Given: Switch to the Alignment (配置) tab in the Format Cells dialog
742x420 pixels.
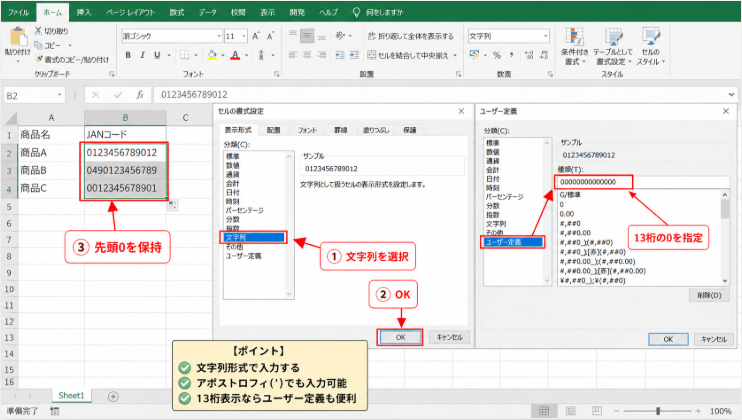Looking at the screenshot, I should coord(274,130).
